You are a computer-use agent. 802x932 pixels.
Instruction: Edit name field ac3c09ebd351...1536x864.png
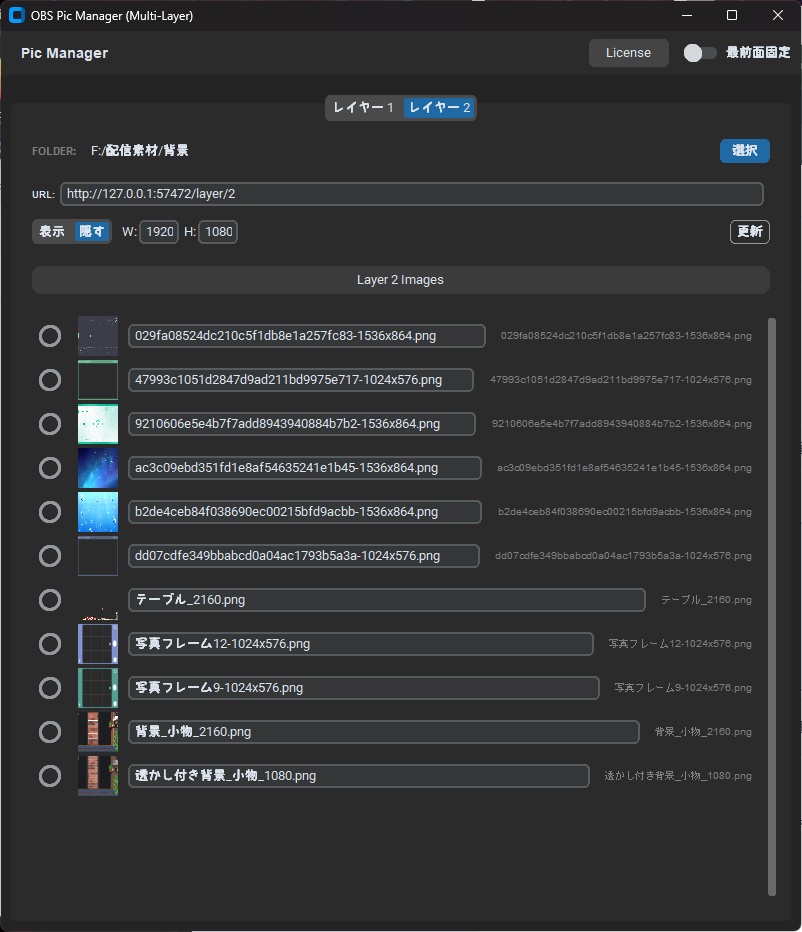pyautogui.click(x=305, y=468)
